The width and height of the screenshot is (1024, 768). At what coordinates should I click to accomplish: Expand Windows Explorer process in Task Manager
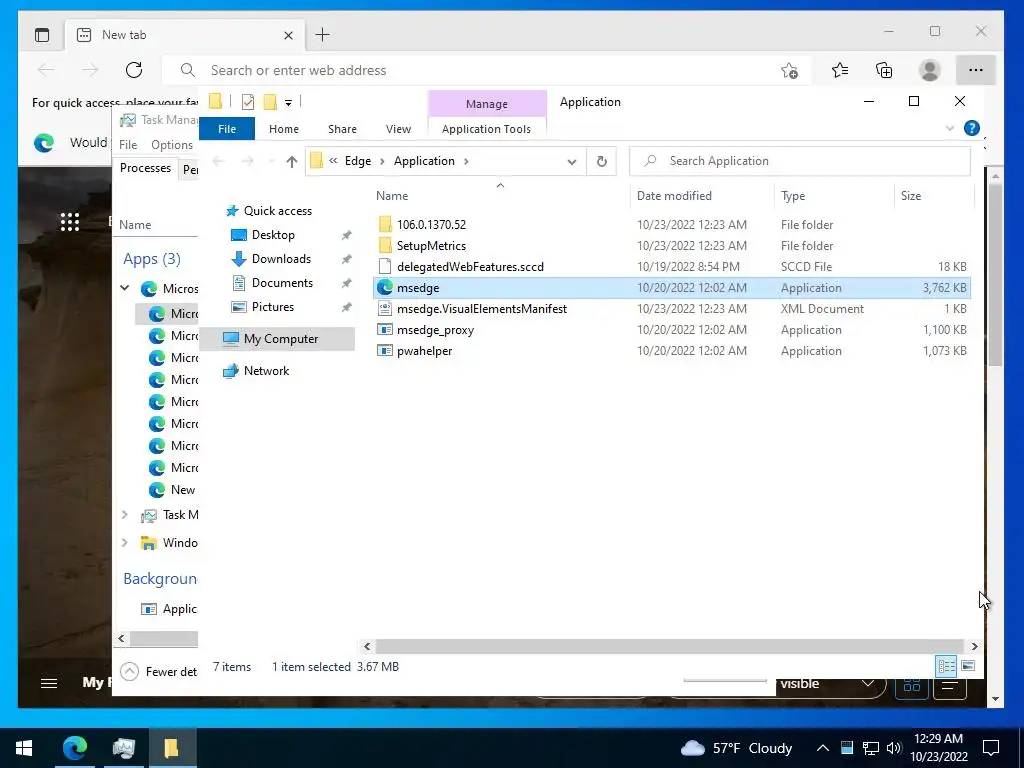click(x=125, y=542)
